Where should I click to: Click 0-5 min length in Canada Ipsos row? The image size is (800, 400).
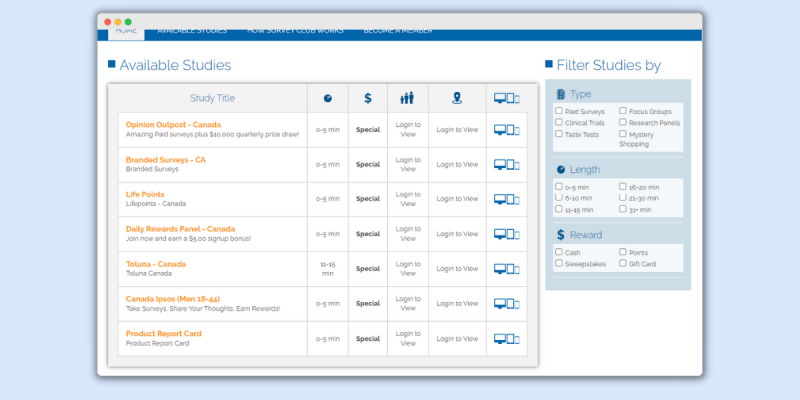[x=328, y=304]
